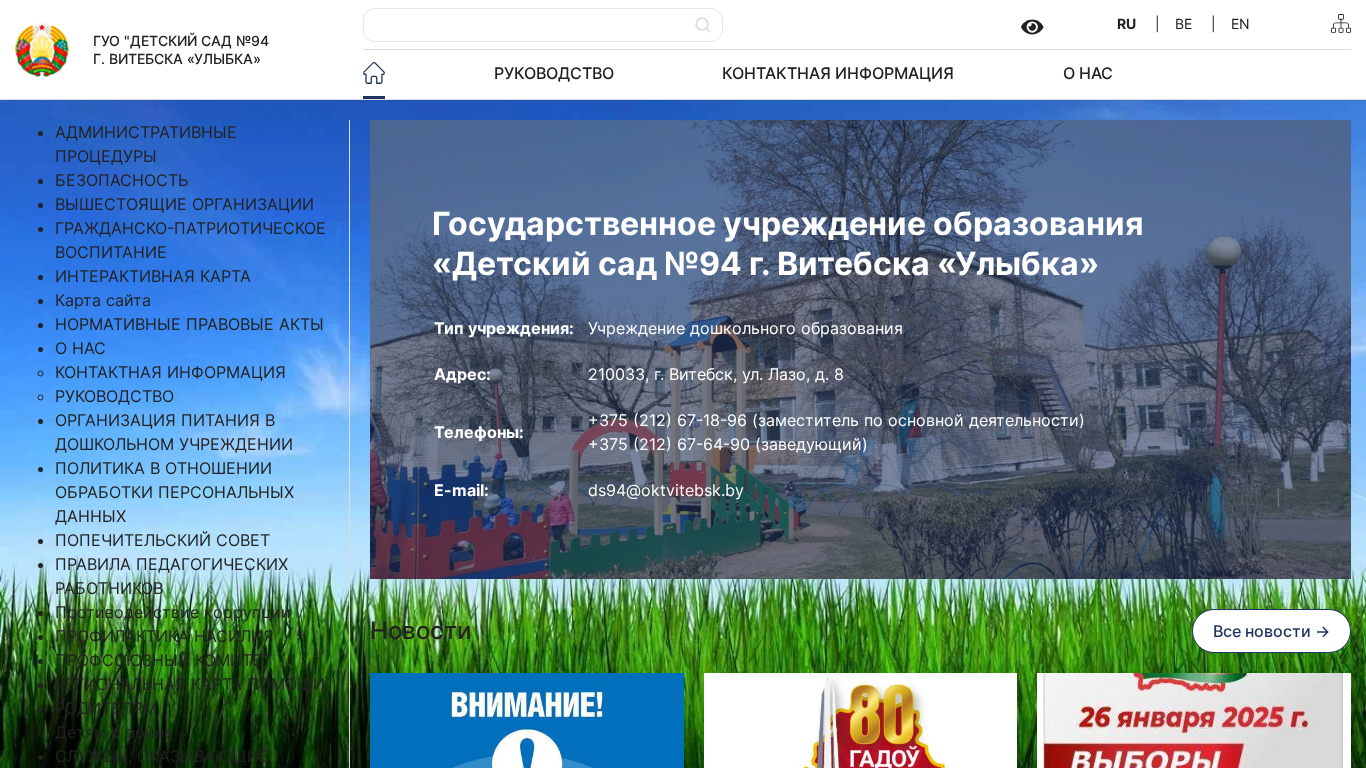1366x768 pixels.
Task: Click the Belarus emblem logo in the header
Action: [42, 50]
